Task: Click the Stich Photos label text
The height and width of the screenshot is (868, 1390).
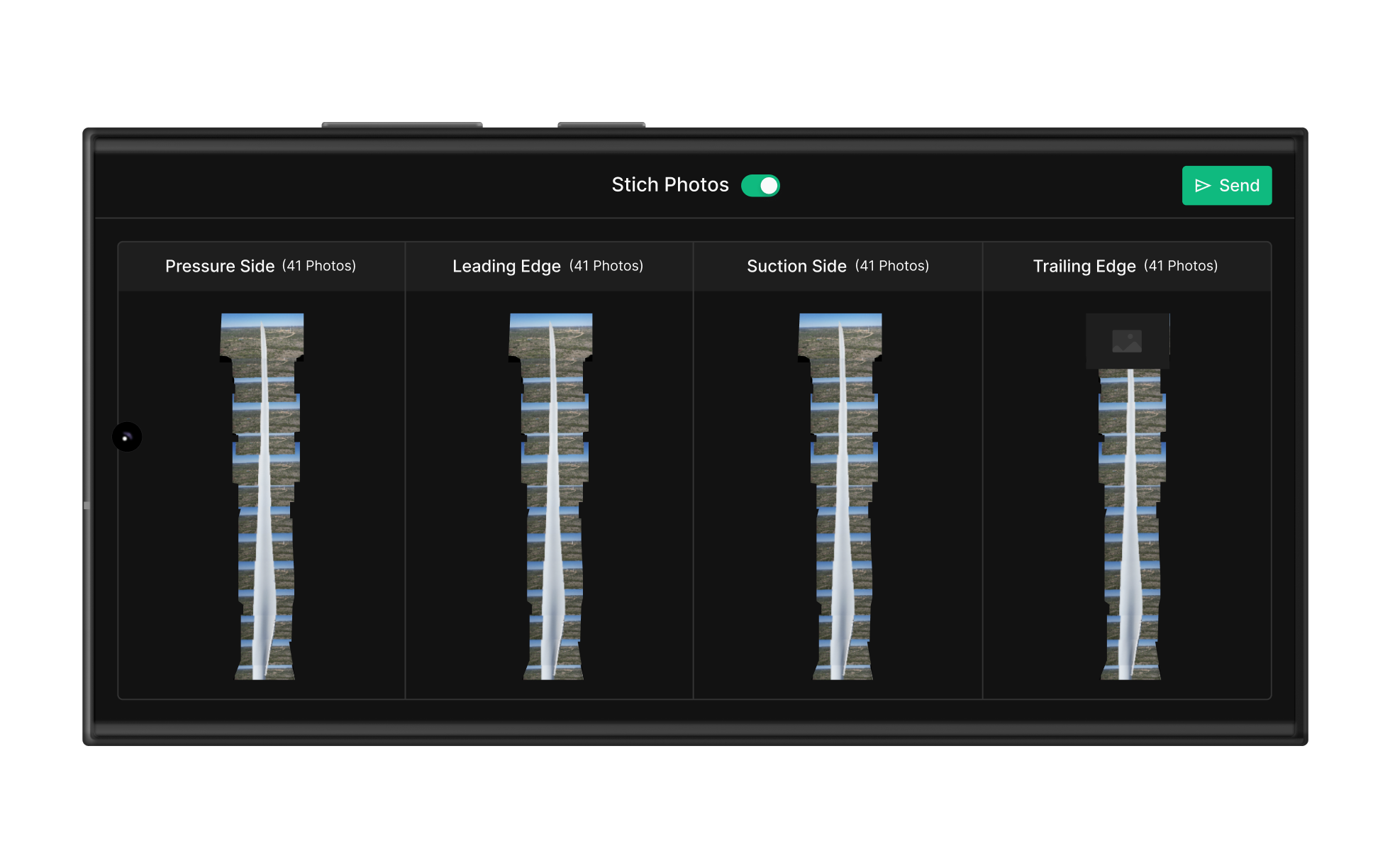Action: 670,185
